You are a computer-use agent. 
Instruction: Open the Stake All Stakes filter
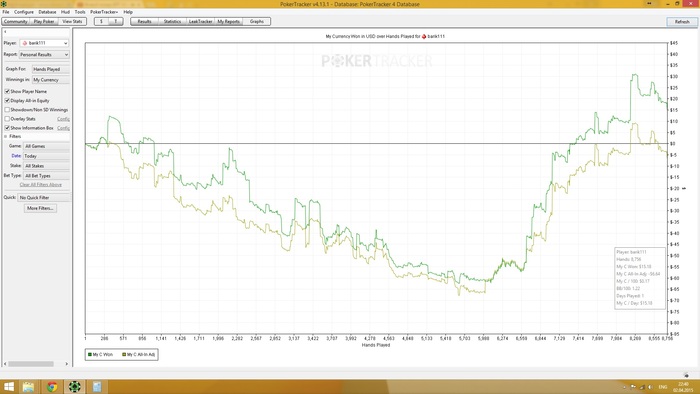coord(47,166)
